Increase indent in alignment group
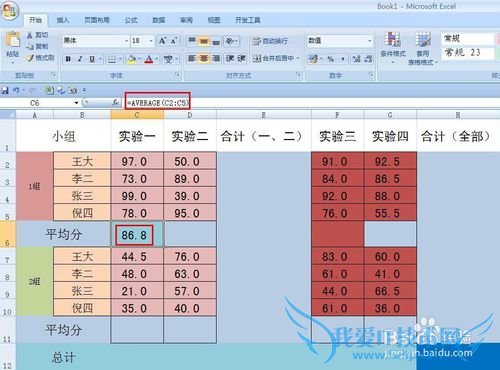 [x=241, y=59]
